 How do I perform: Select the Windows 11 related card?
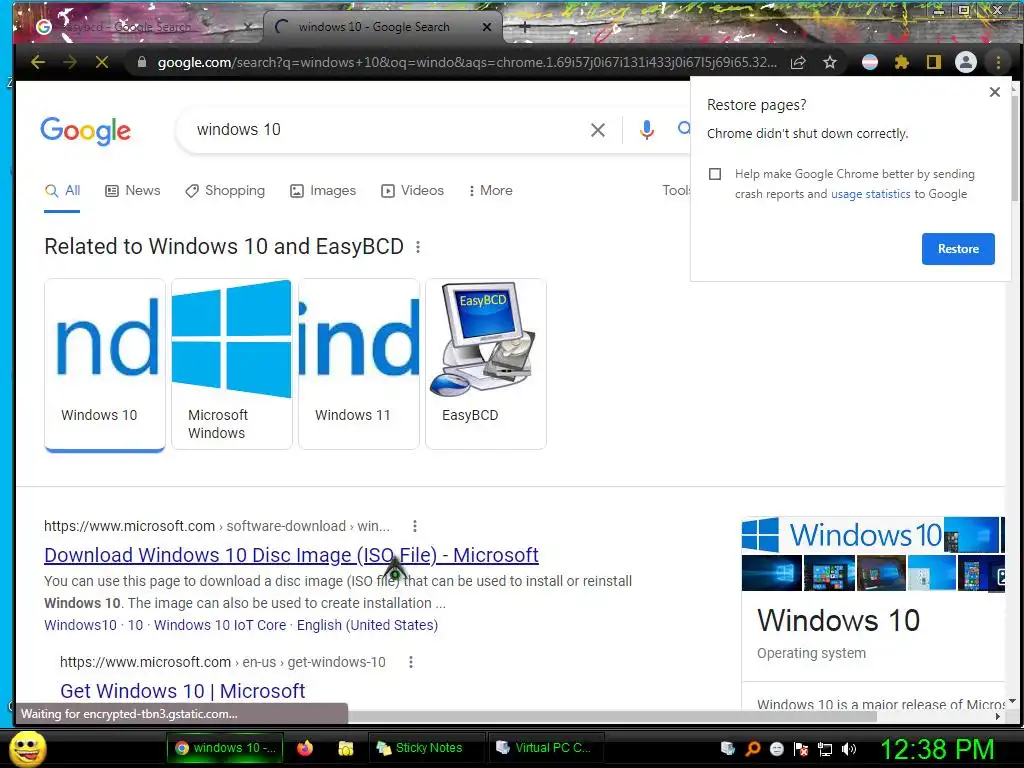359,364
